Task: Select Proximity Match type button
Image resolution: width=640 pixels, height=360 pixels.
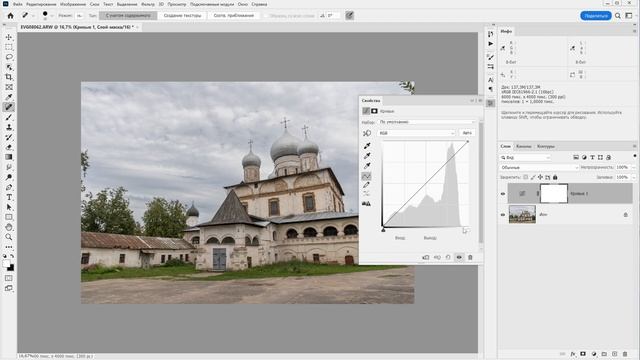Action: 233,16
